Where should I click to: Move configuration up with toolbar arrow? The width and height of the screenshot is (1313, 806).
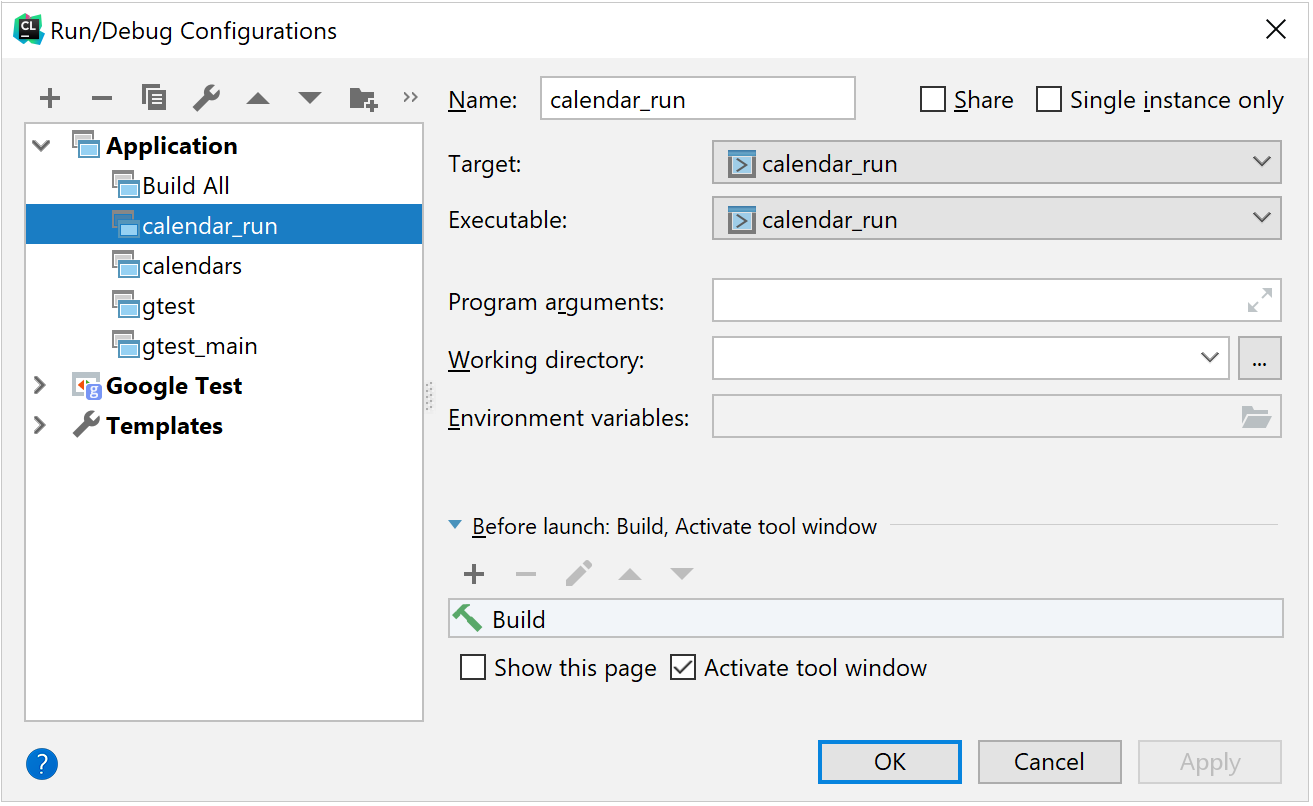[258, 98]
